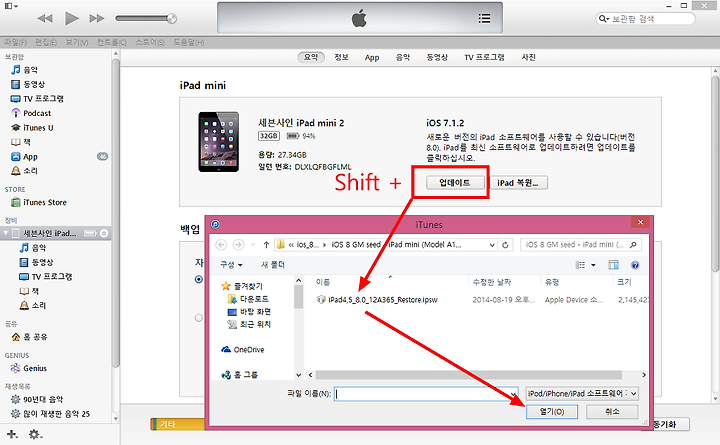The width and height of the screenshot is (720, 445).
Task: Open the up-next list icon
Action: click(x=484, y=18)
